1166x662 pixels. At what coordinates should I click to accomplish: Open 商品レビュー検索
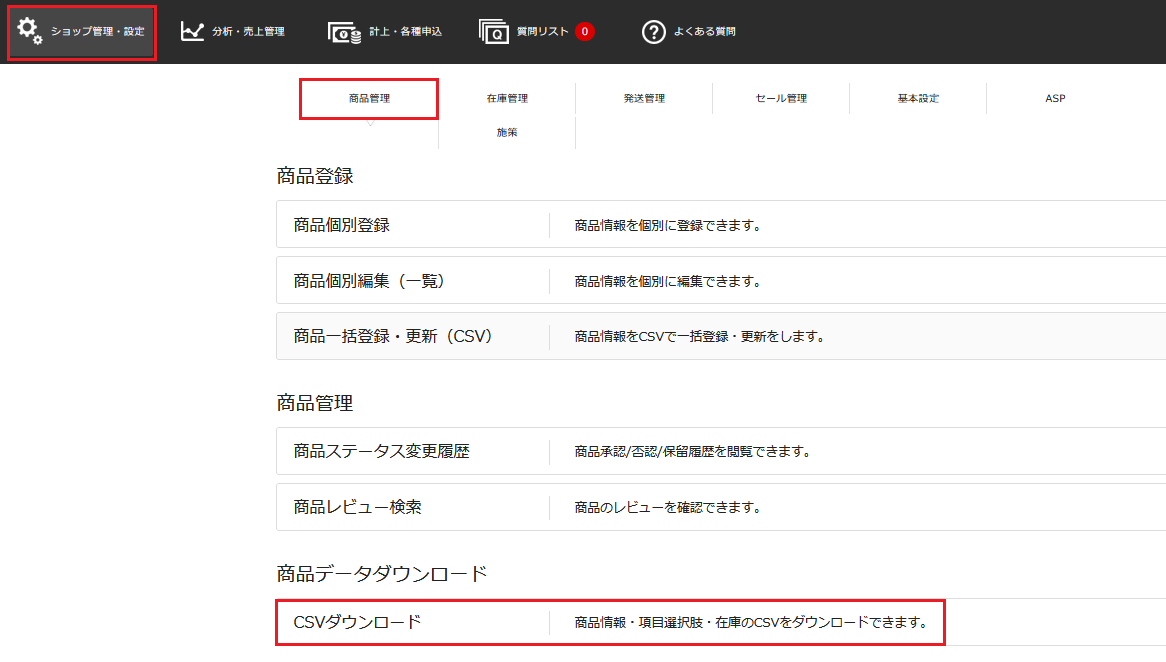pos(721,507)
